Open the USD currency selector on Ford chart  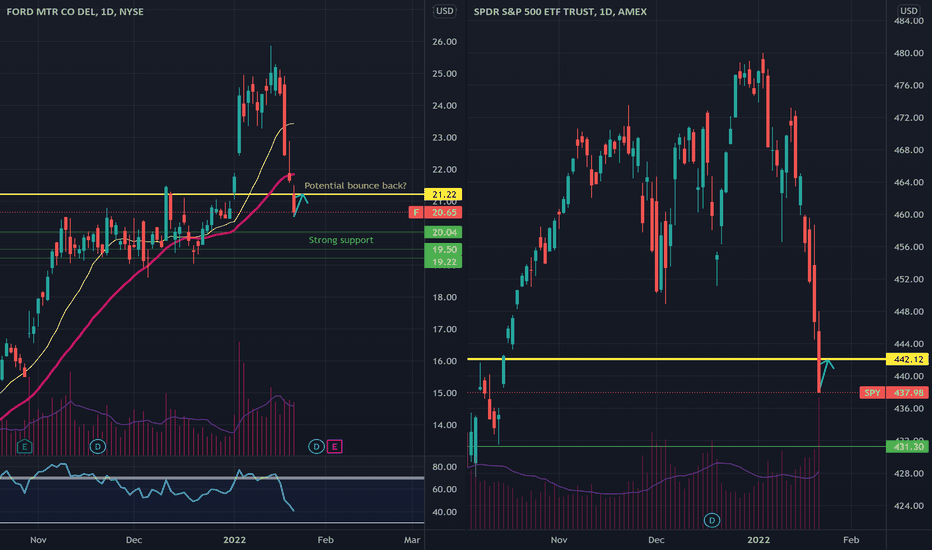coord(445,11)
